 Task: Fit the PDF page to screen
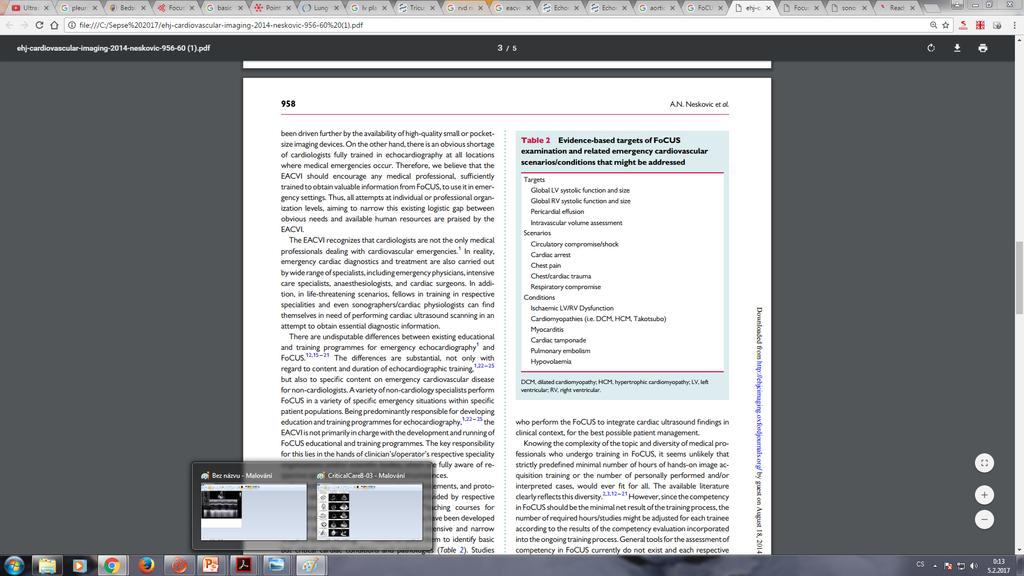(x=984, y=463)
